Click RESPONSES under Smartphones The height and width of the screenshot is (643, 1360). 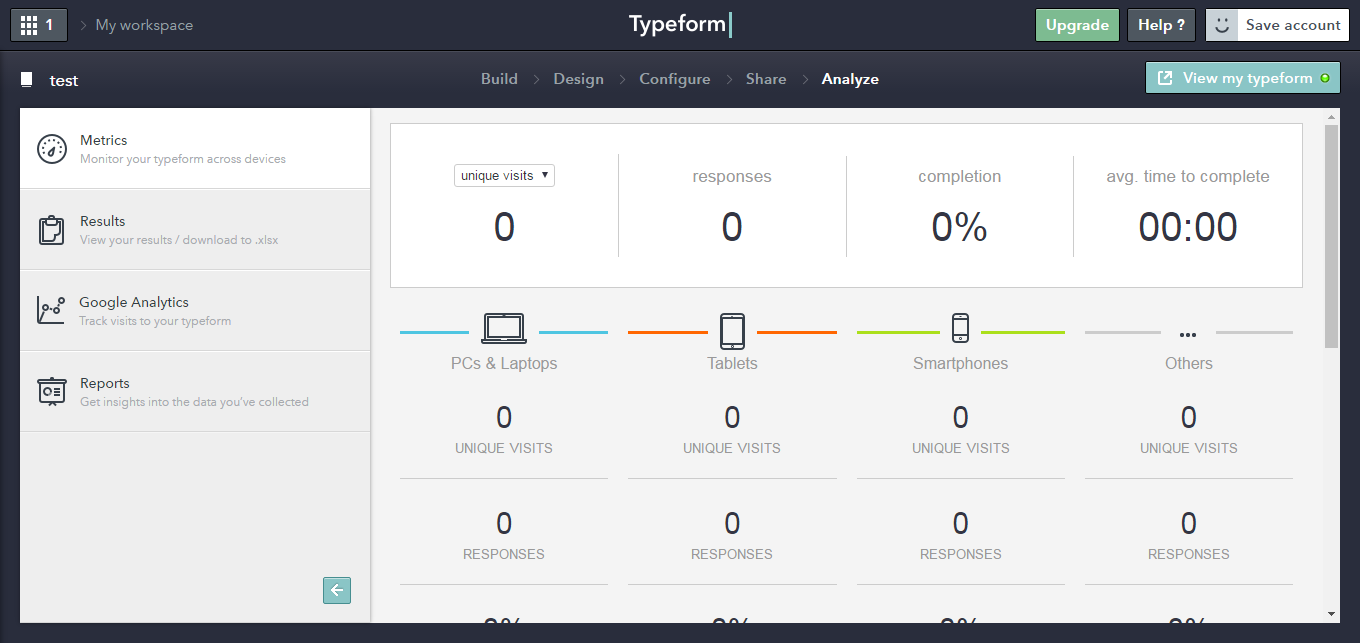(960, 554)
